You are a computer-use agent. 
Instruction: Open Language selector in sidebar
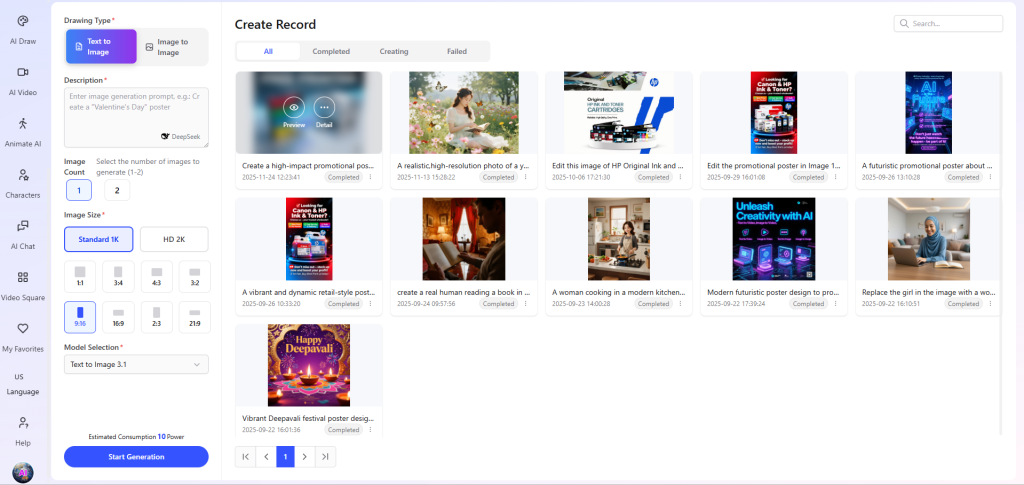click(22, 384)
